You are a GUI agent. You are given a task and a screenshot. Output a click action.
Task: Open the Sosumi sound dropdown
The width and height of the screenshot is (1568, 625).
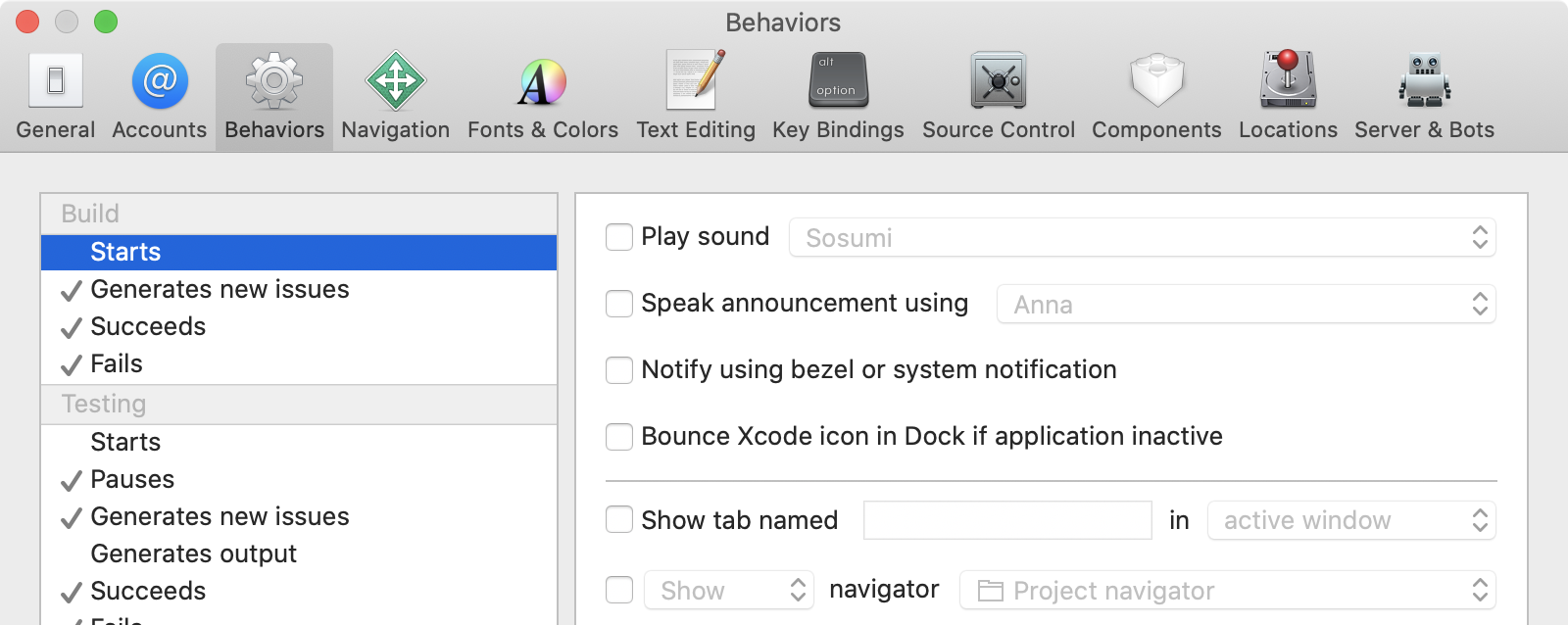tap(1142, 238)
